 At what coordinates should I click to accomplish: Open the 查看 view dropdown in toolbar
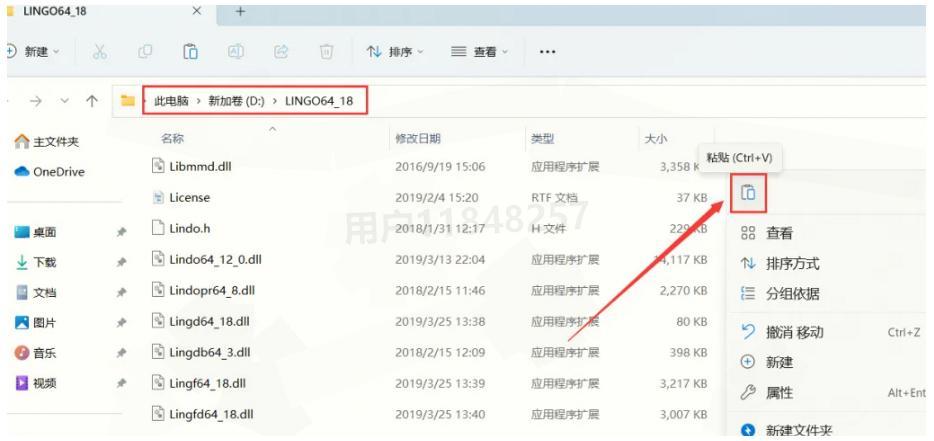click(480, 52)
